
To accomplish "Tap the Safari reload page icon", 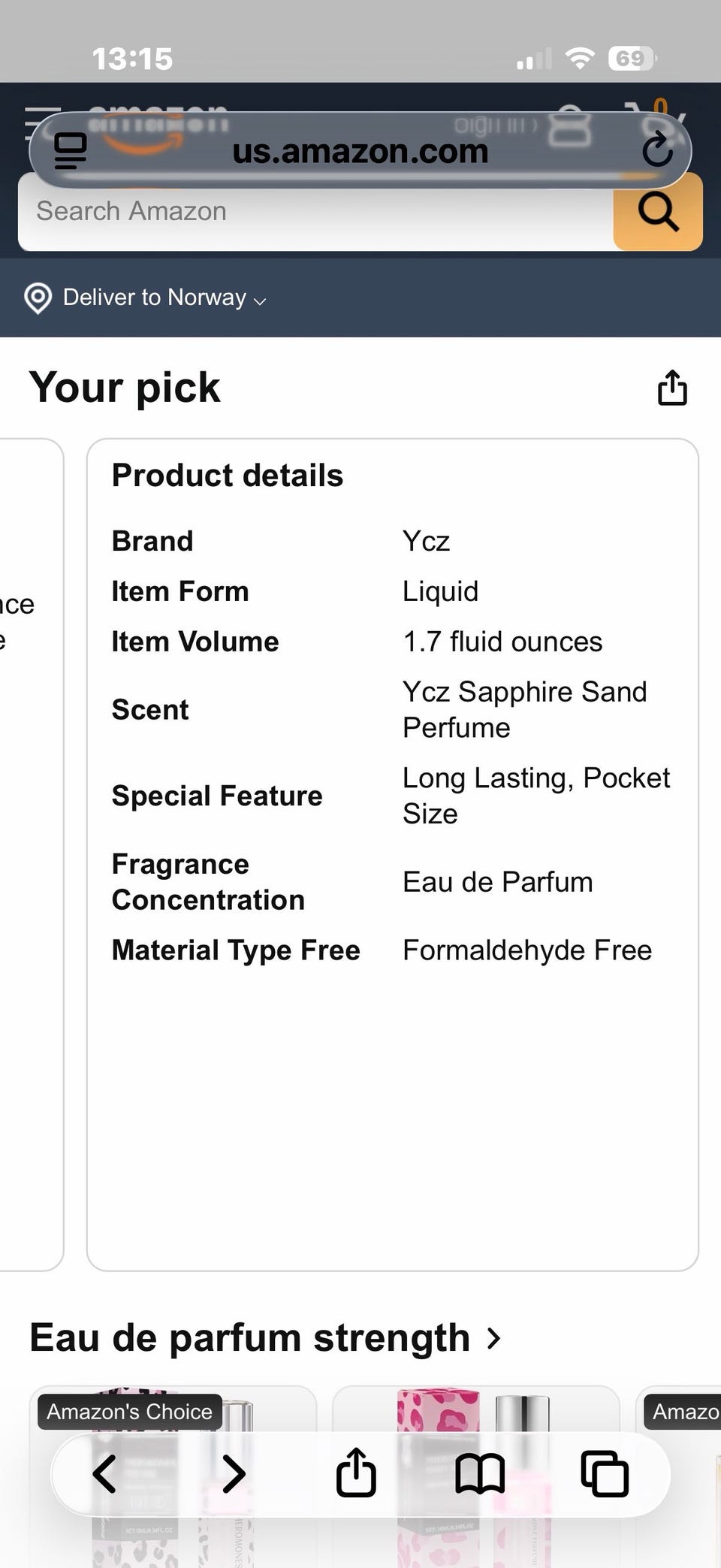I will [657, 150].
